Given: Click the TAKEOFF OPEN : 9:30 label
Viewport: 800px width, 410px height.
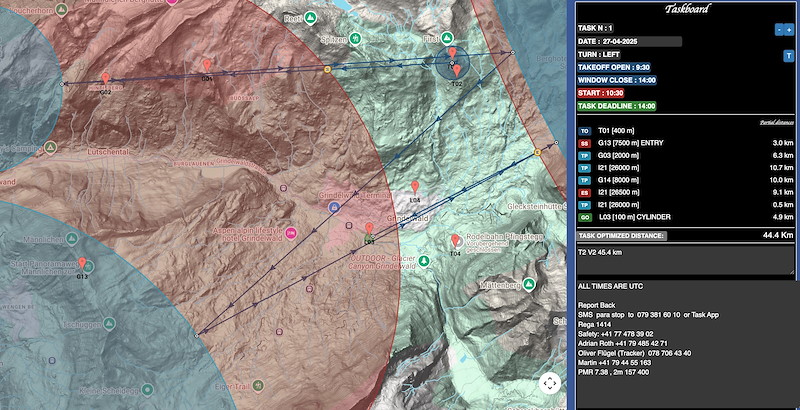Looking at the screenshot, I should (614, 67).
